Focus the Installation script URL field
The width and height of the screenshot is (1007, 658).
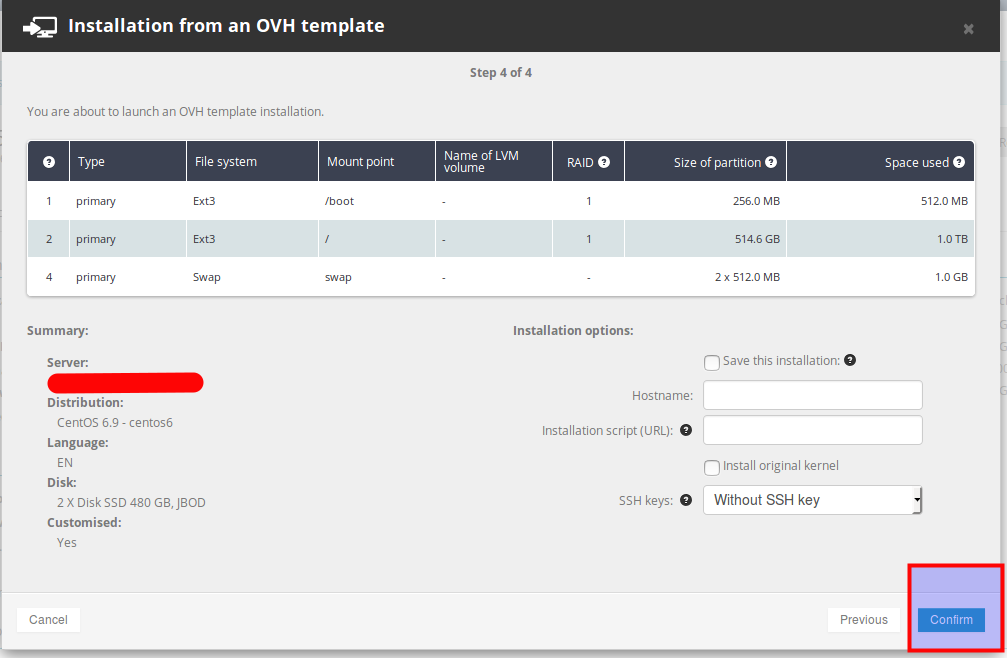(812, 430)
